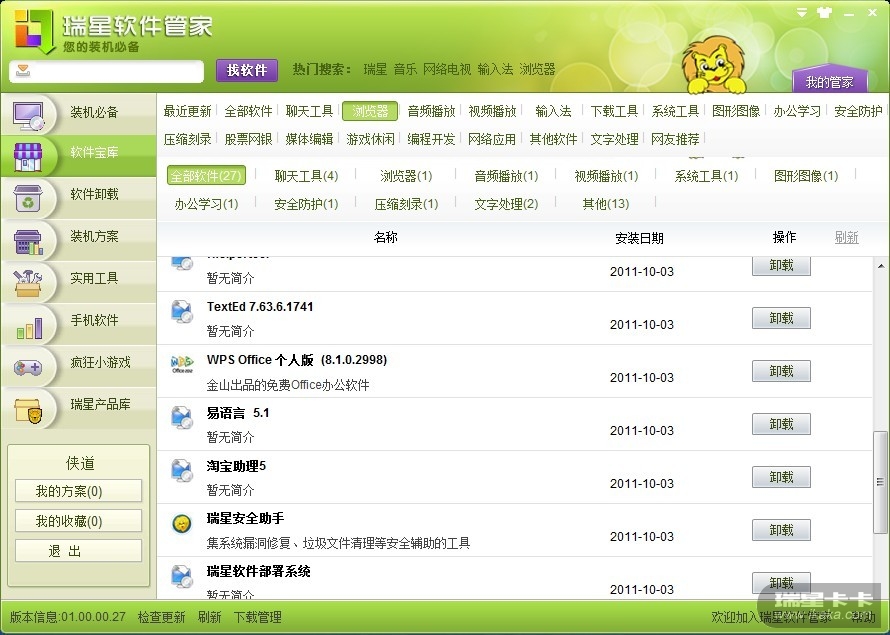
Task: Click 易语言 5.1 program icon
Action: pyautogui.click(x=182, y=417)
